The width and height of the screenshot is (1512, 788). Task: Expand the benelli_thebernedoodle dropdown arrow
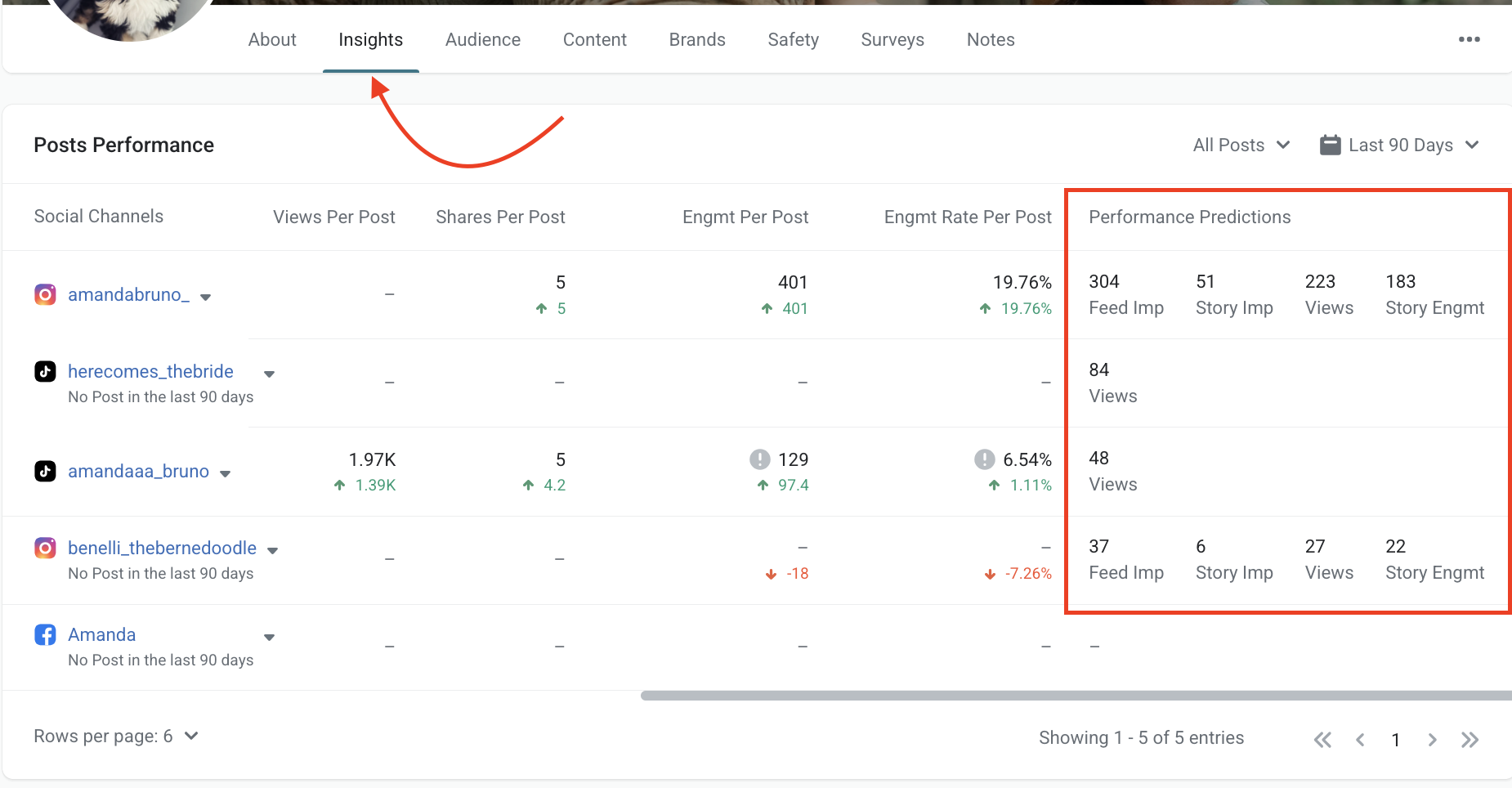tap(273, 550)
